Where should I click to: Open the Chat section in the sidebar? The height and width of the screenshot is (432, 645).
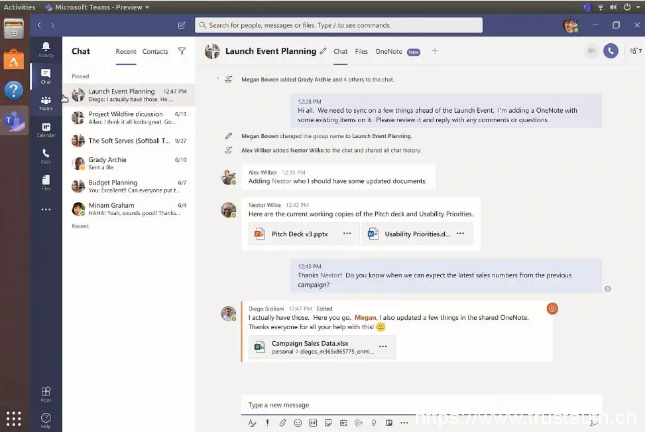pos(46,76)
